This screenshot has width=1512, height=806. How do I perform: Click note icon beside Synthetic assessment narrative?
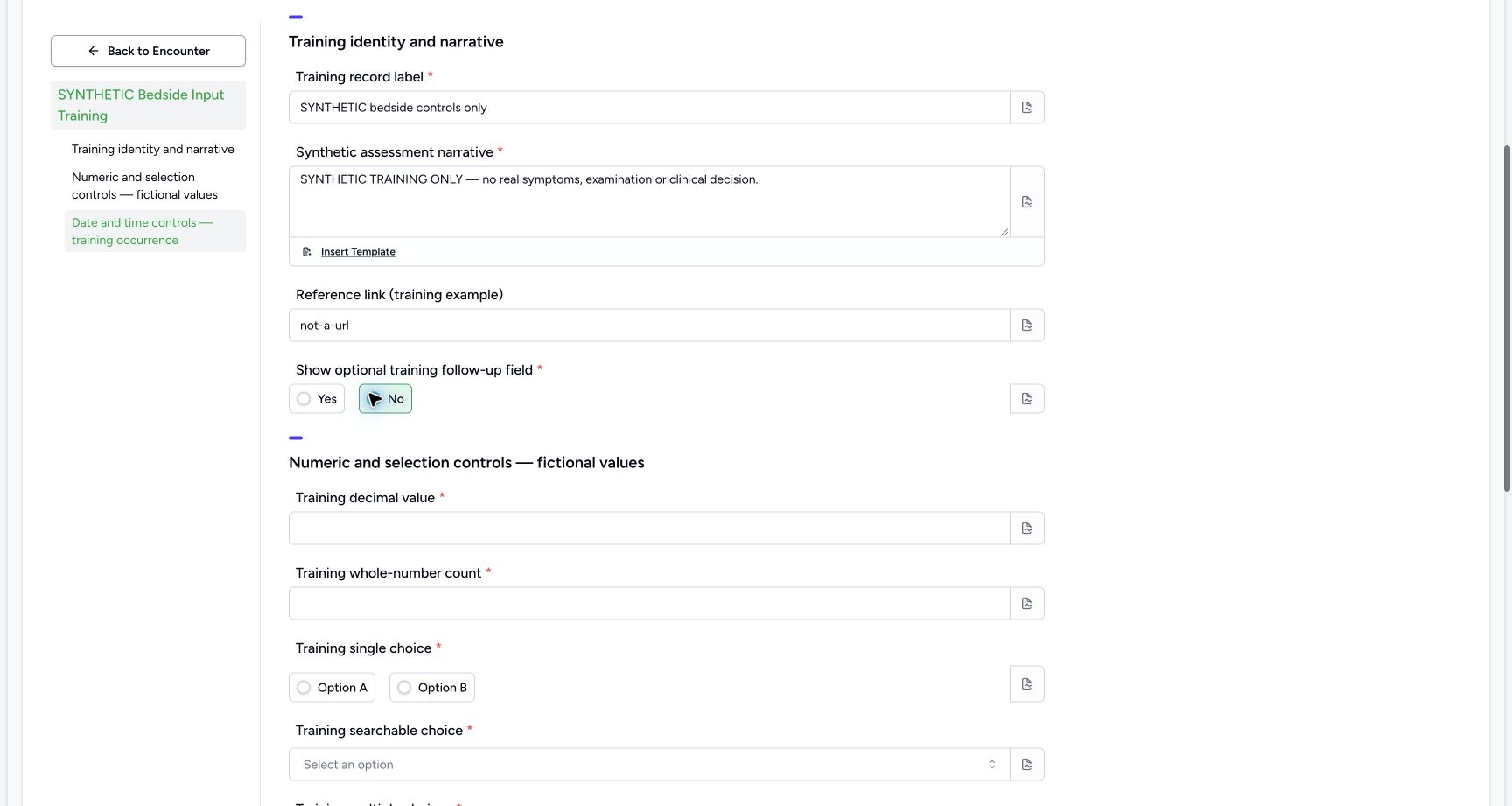[1026, 202]
